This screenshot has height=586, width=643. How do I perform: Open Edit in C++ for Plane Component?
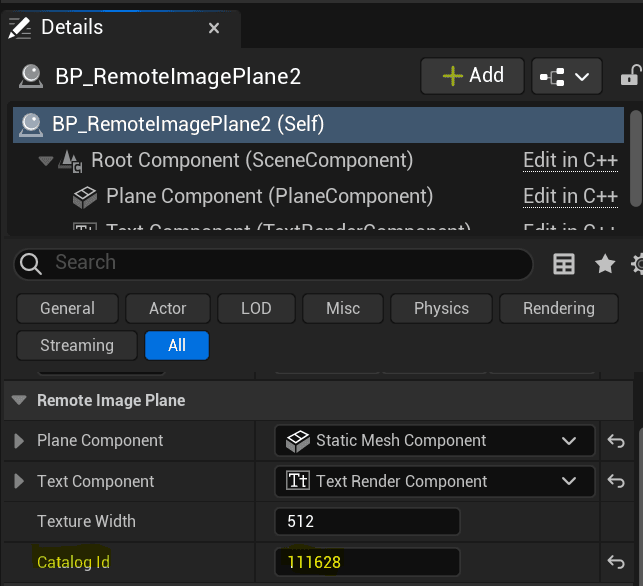coord(570,196)
